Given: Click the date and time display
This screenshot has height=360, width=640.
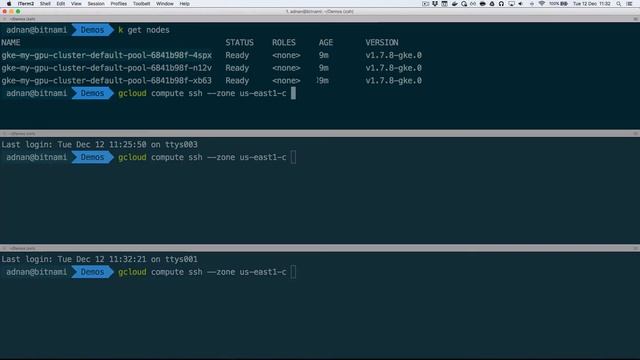Looking at the screenshot, I should pos(592,4).
